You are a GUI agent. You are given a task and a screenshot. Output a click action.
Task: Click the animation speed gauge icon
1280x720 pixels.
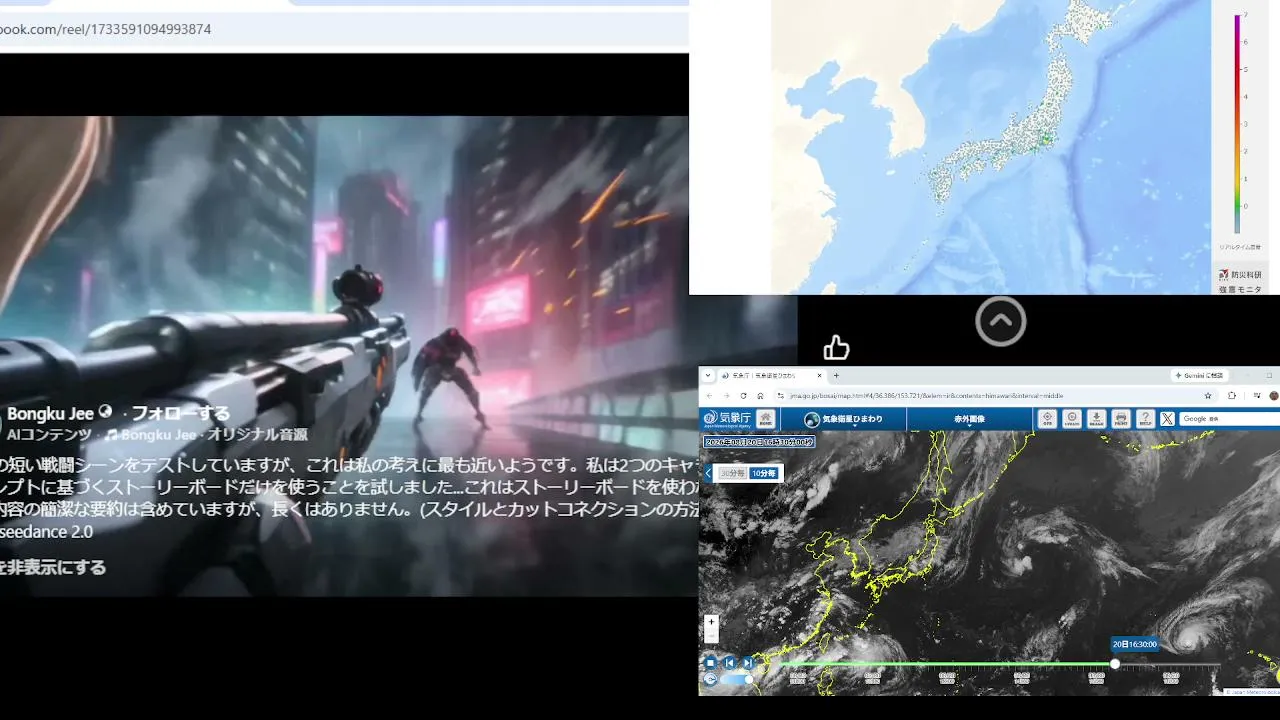point(710,679)
